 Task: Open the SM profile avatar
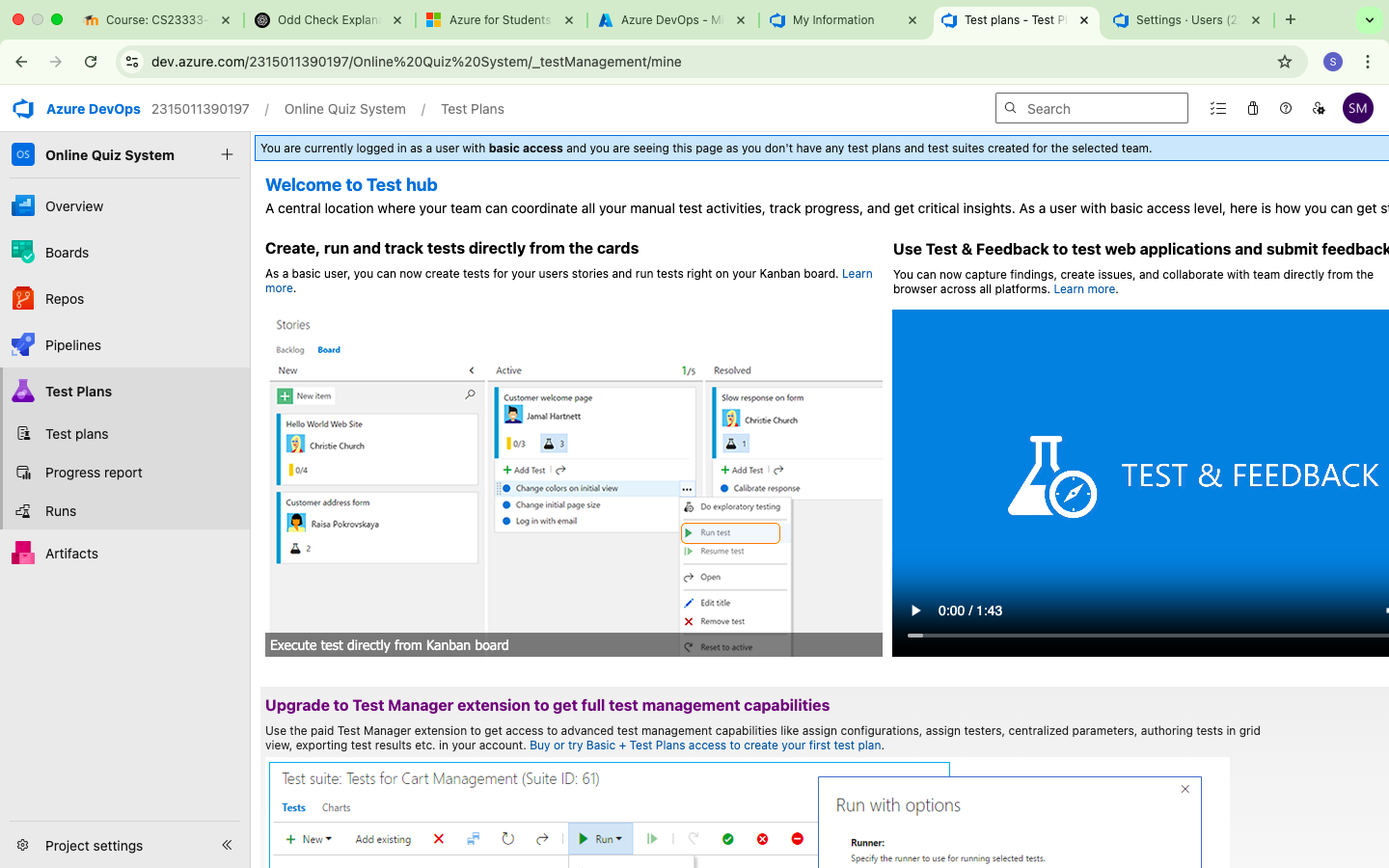(1358, 108)
